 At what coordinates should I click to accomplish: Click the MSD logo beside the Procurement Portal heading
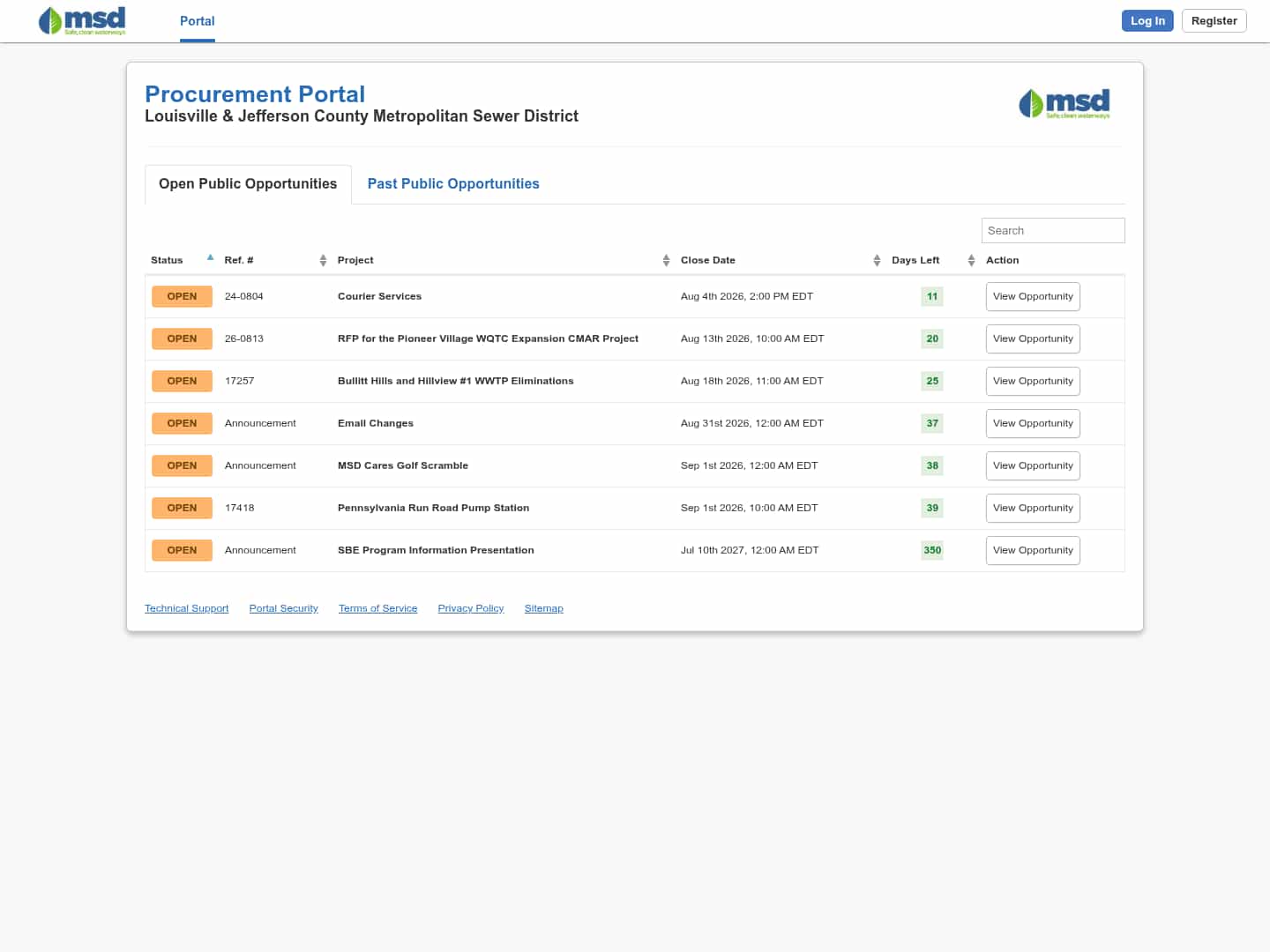click(1065, 104)
